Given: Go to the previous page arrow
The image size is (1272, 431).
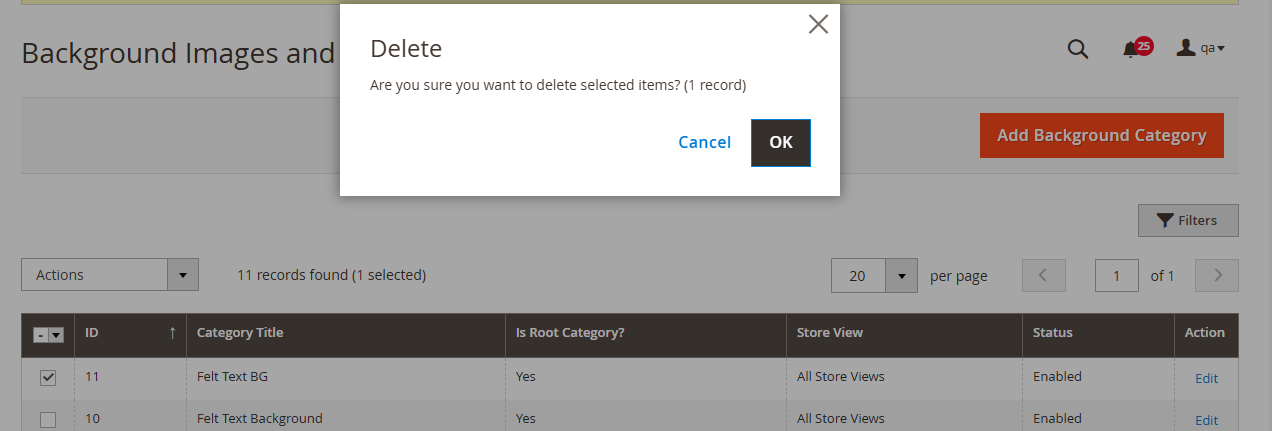Looking at the screenshot, I should [1043, 276].
